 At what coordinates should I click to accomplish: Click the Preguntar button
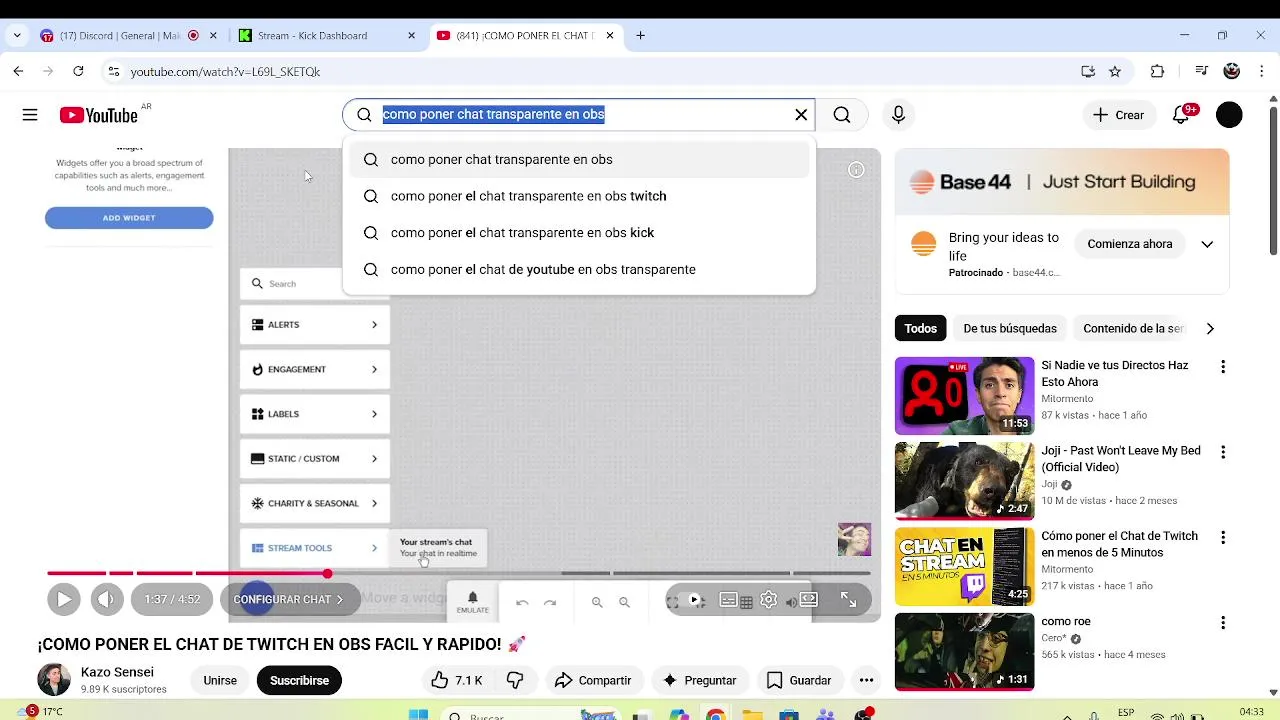pos(700,680)
